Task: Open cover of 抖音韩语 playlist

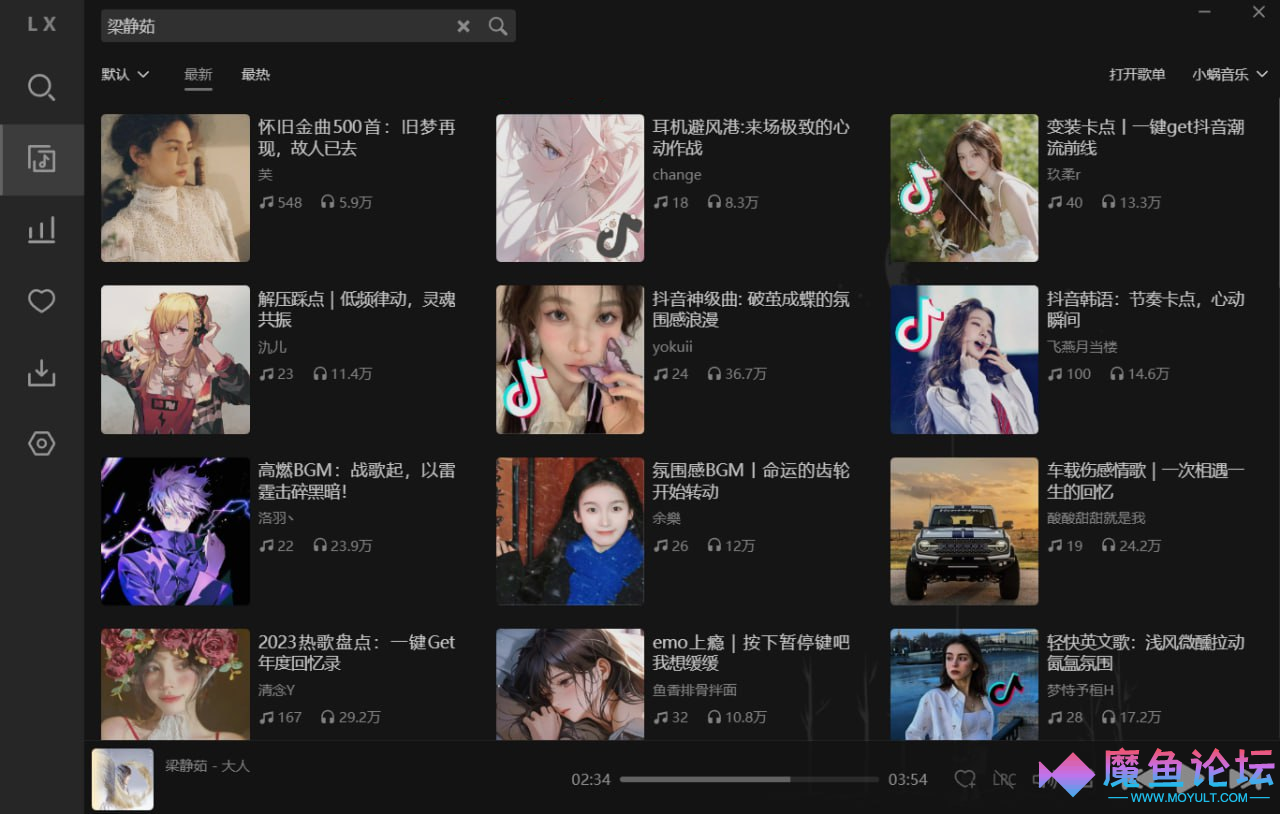Action: pyautogui.click(x=964, y=360)
